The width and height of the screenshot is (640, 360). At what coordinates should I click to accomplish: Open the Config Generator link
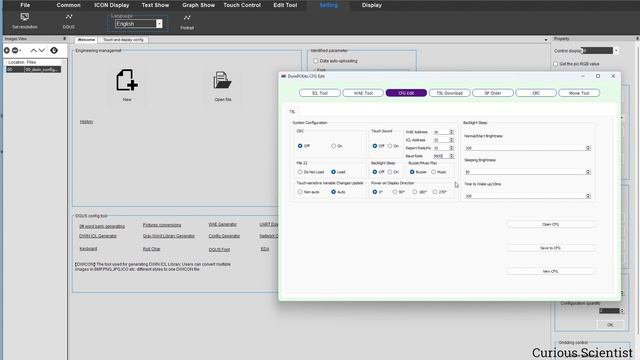pos(224,236)
